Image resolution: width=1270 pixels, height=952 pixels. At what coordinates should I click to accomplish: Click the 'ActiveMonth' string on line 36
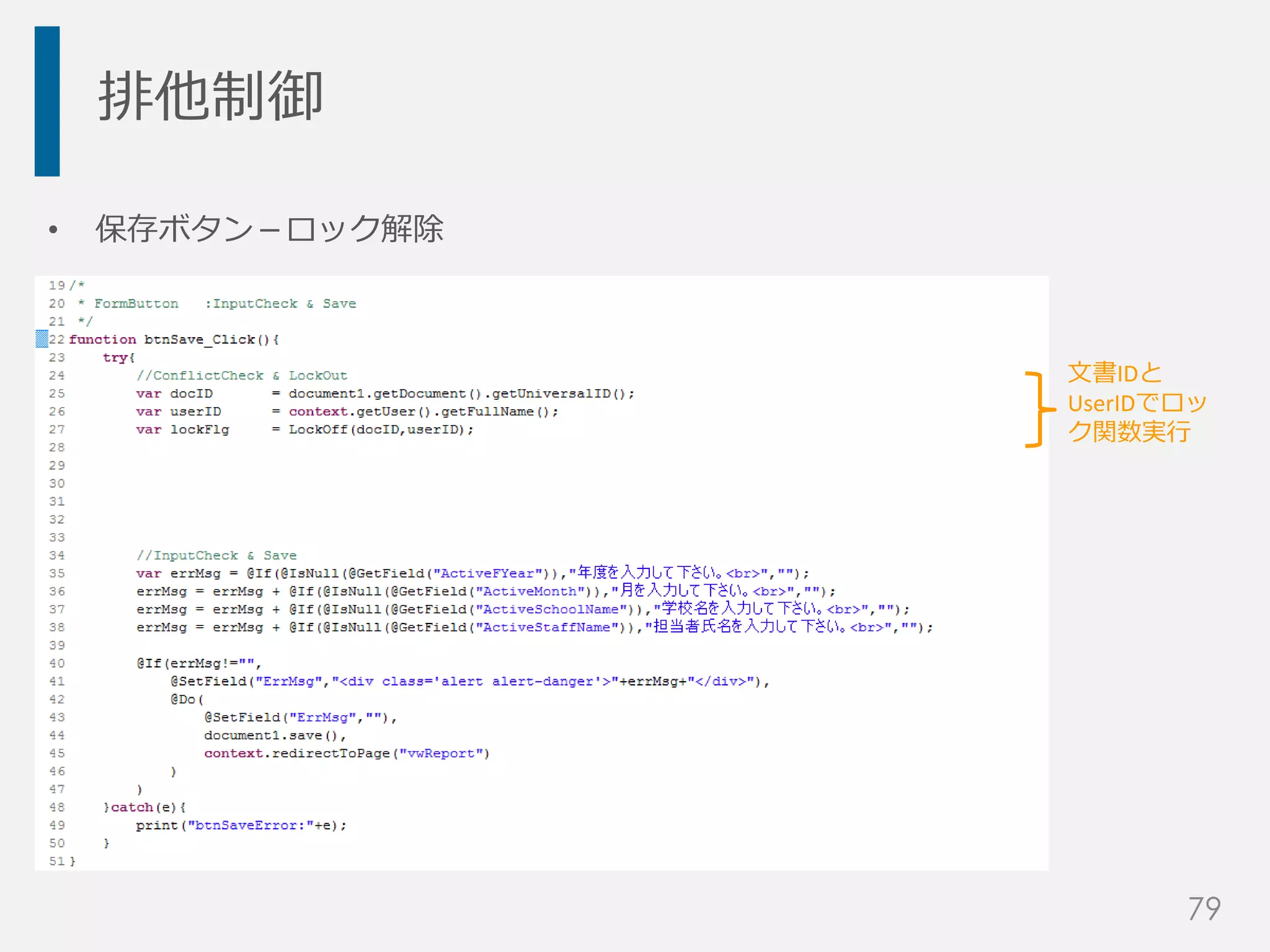click(x=530, y=591)
